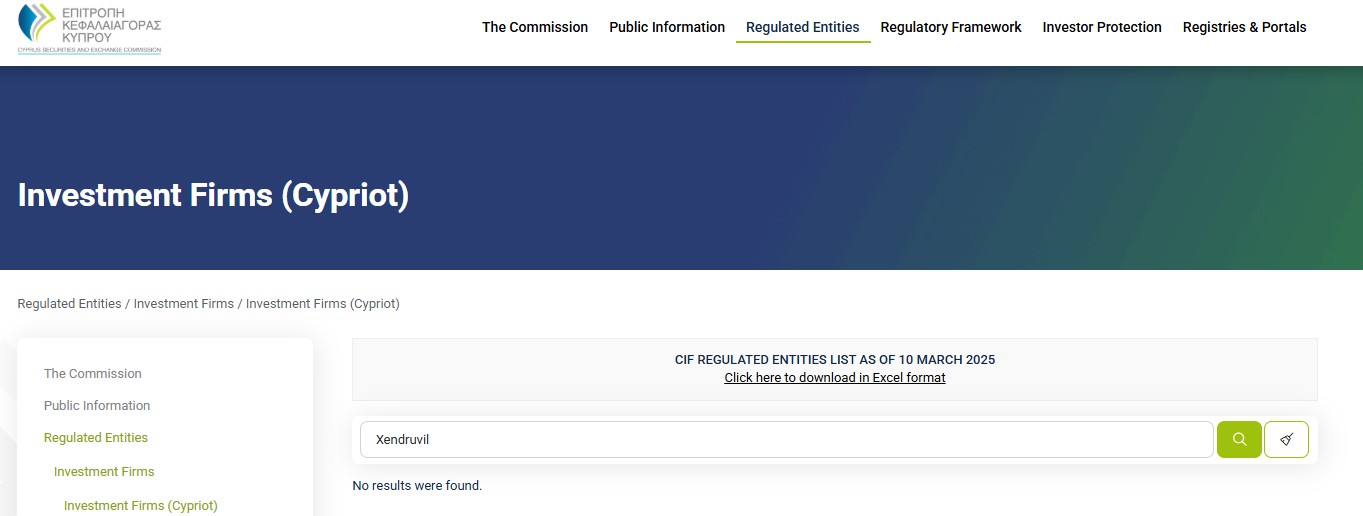Open the Registries & Portals menu
Screen dimensions: 1363x516
coord(1244,27)
